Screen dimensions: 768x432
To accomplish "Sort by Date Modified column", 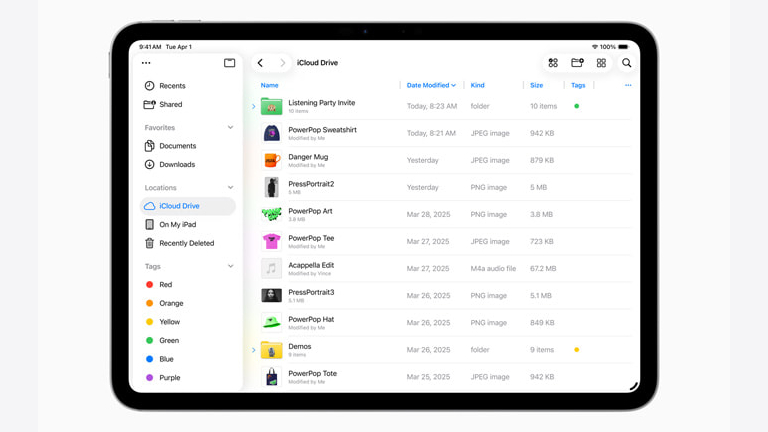I will click(x=431, y=85).
